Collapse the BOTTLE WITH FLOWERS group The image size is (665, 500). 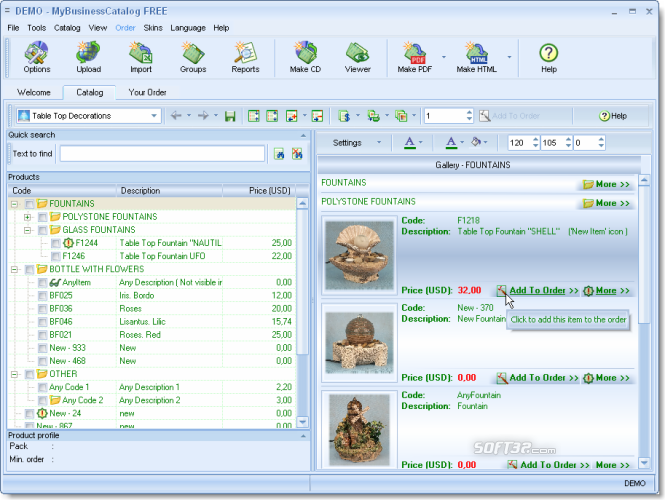[x=14, y=269]
